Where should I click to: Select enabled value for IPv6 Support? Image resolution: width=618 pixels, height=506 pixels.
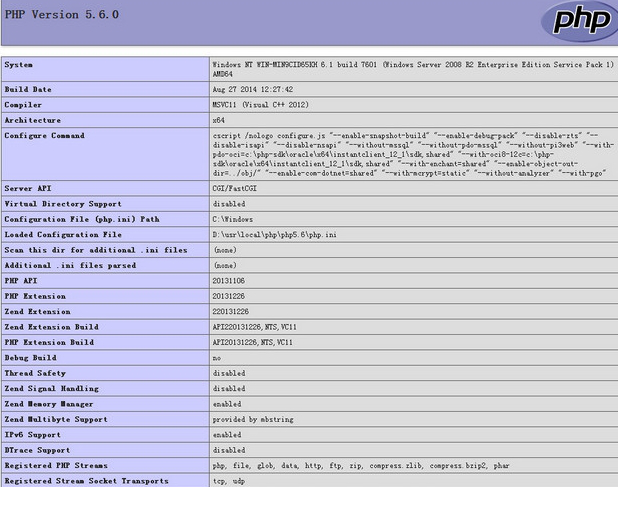coord(227,435)
